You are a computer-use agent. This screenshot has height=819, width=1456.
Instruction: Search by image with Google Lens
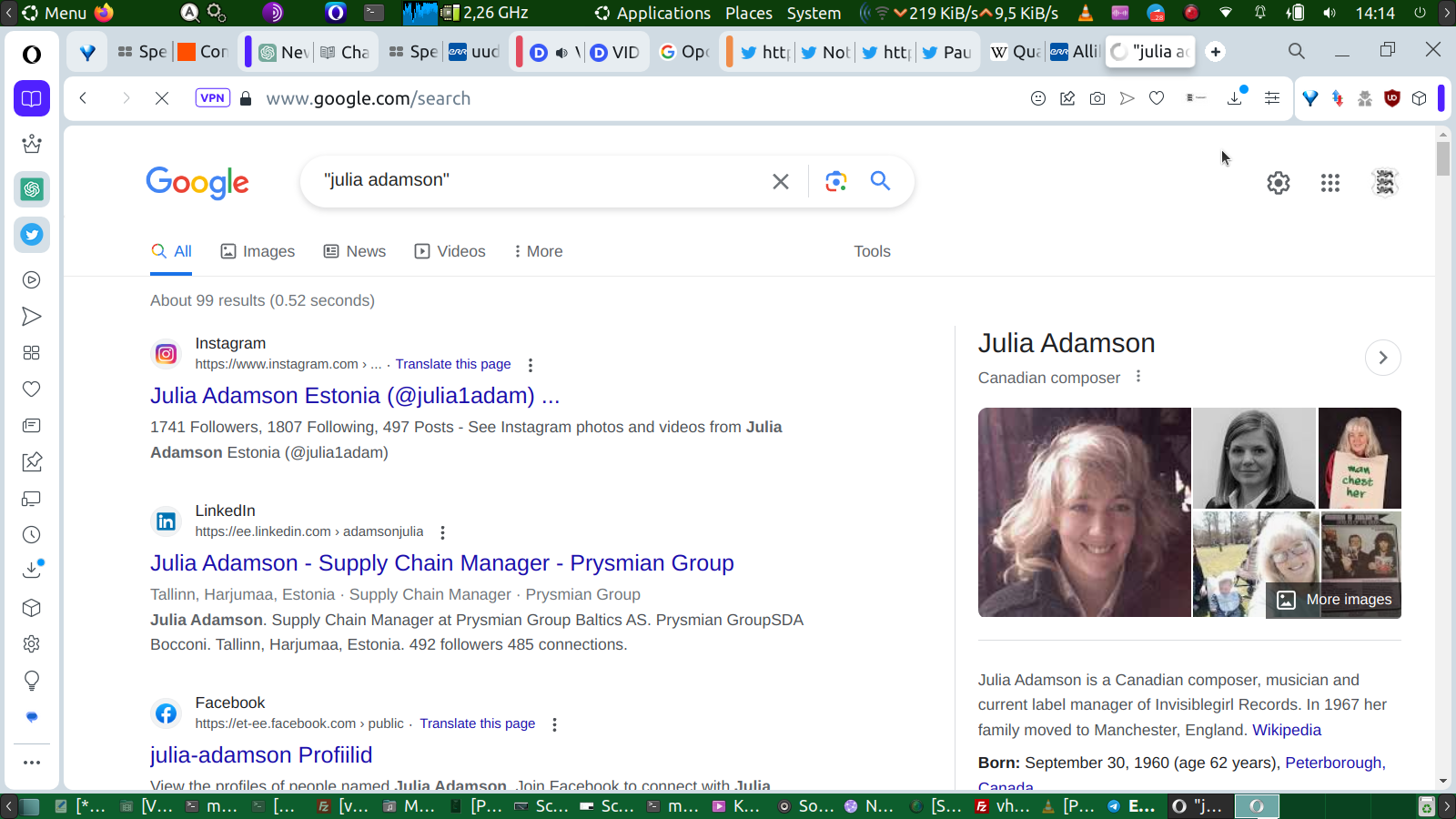(x=836, y=181)
